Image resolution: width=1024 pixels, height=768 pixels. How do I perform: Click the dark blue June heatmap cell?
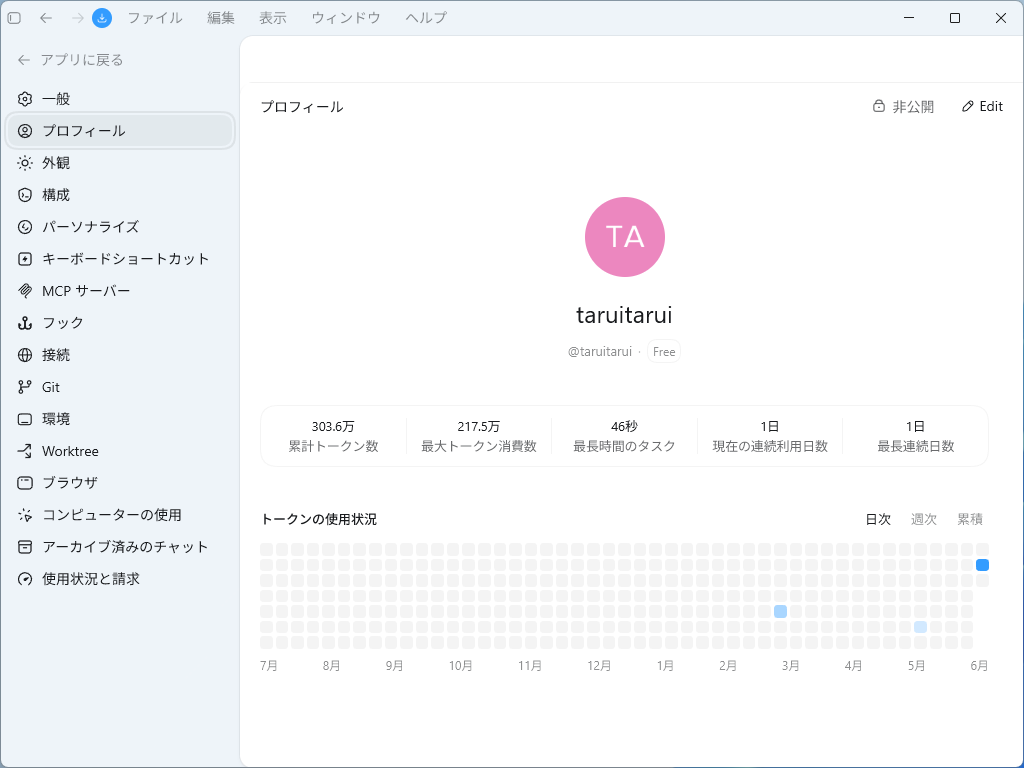982,565
